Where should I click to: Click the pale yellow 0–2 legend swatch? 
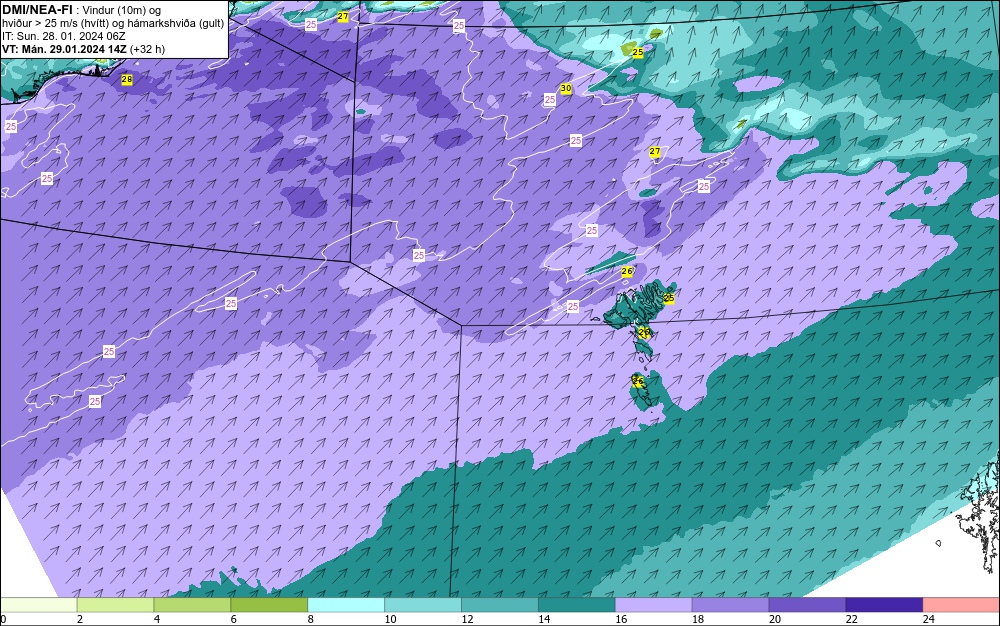click(38, 605)
